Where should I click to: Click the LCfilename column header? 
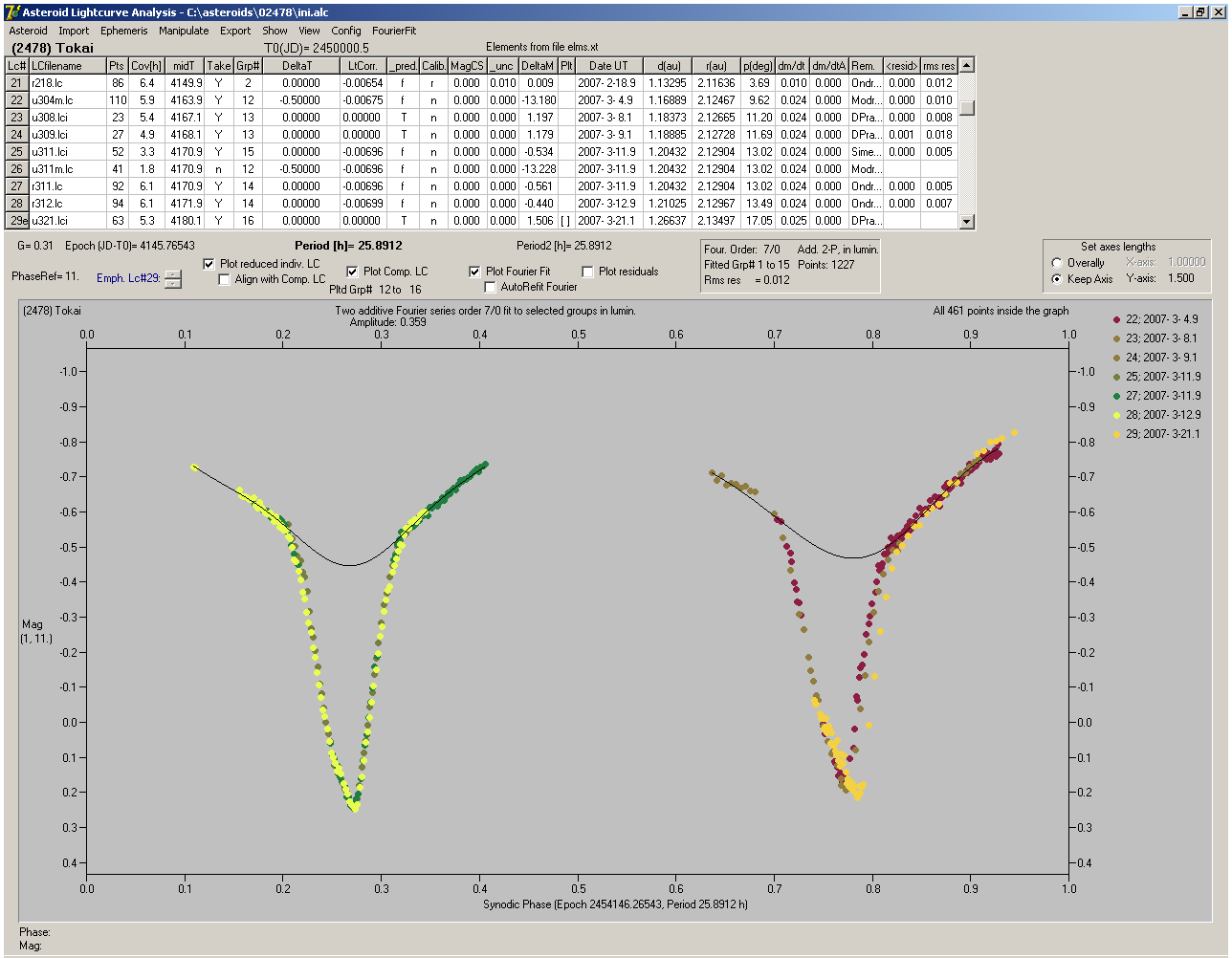[x=67, y=66]
